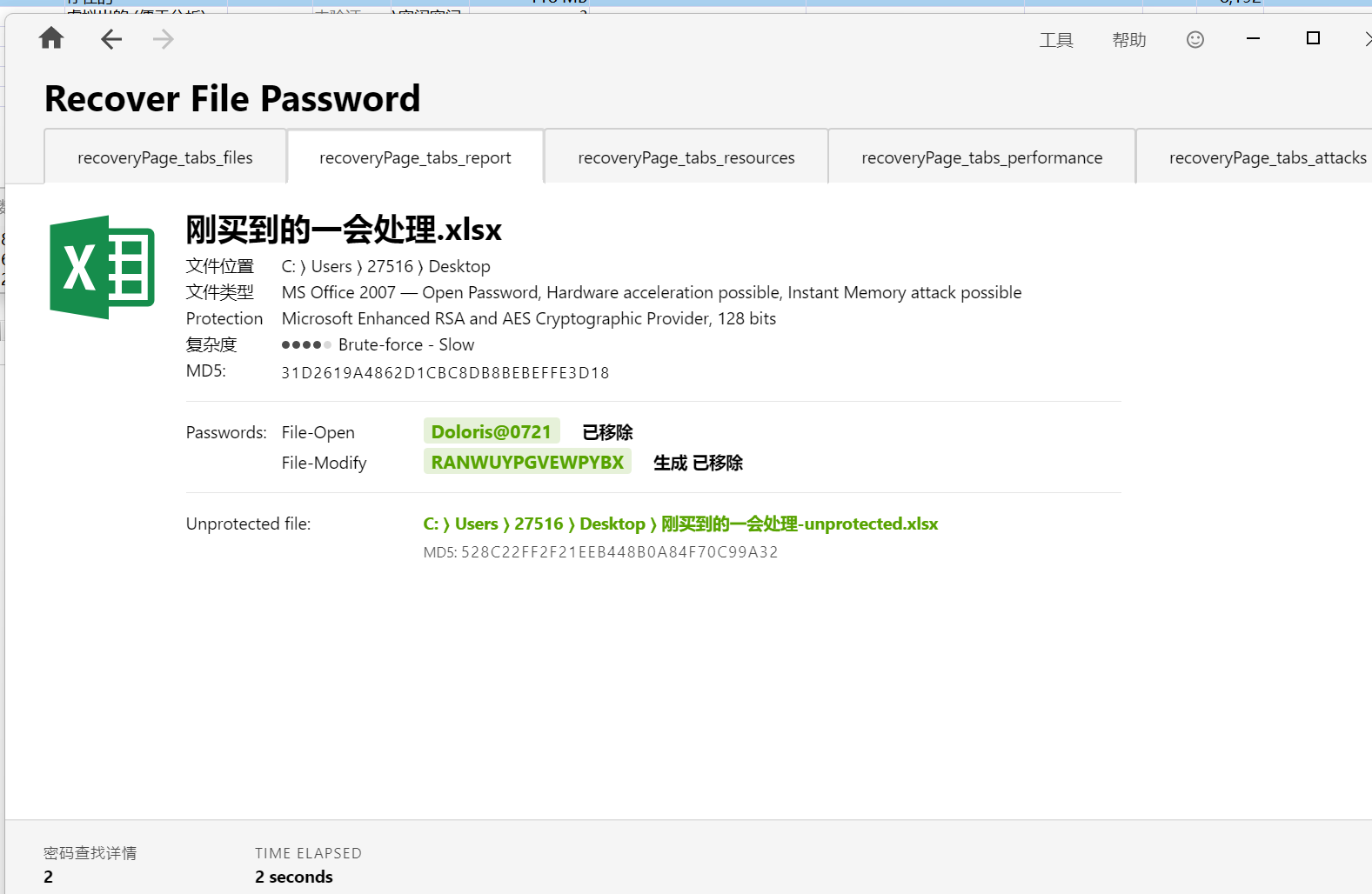1372x894 pixels.
Task: Open the smiley feedback icon
Action: [1195, 39]
